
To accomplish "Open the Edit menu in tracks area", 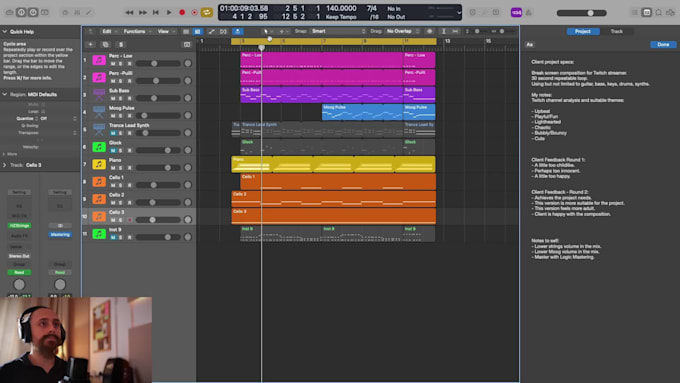I will (x=109, y=31).
